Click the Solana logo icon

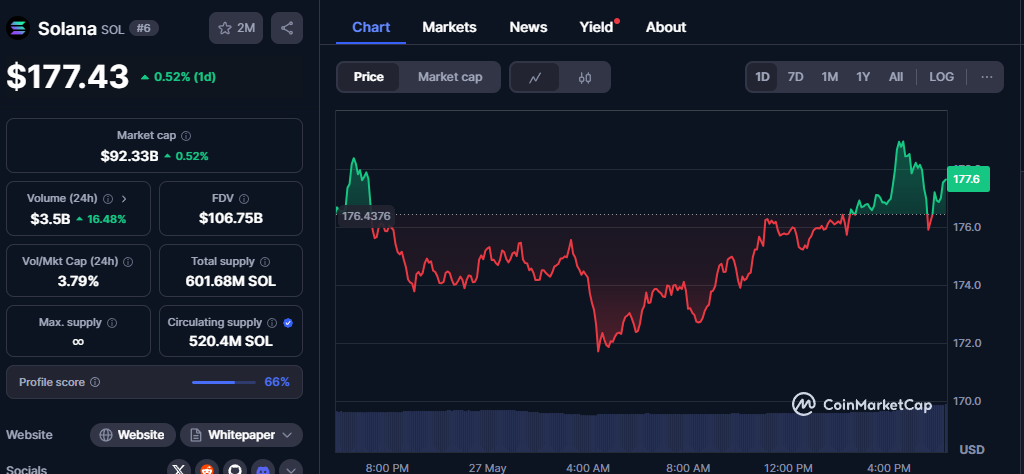18,28
